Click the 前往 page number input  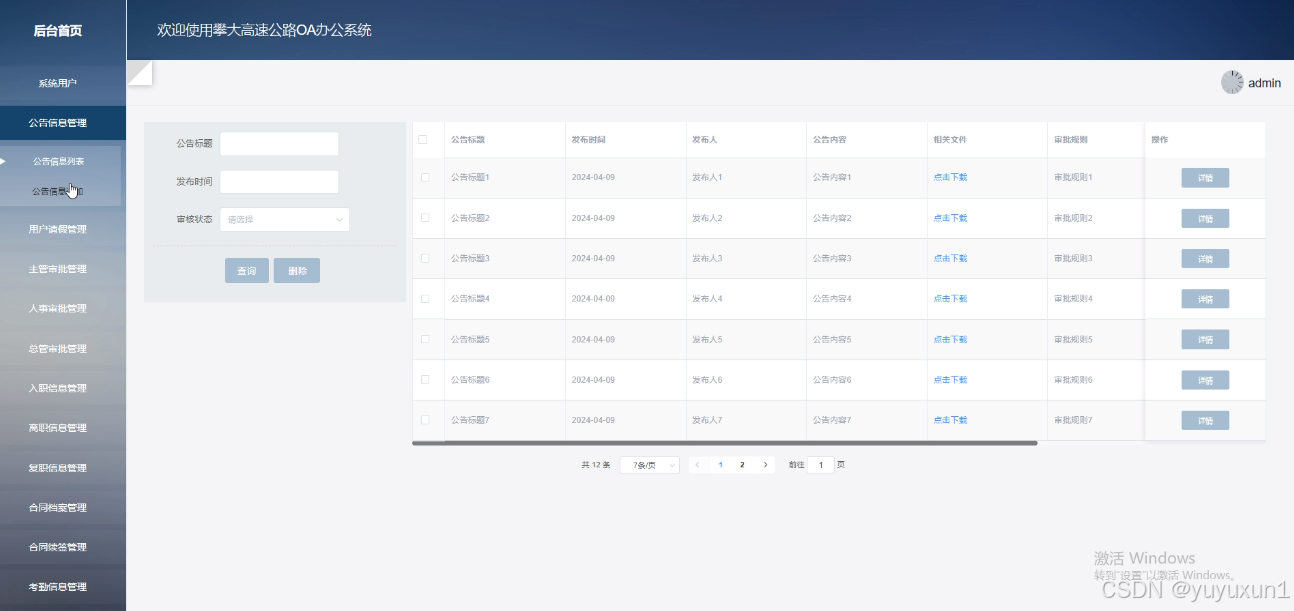[821, 465]
